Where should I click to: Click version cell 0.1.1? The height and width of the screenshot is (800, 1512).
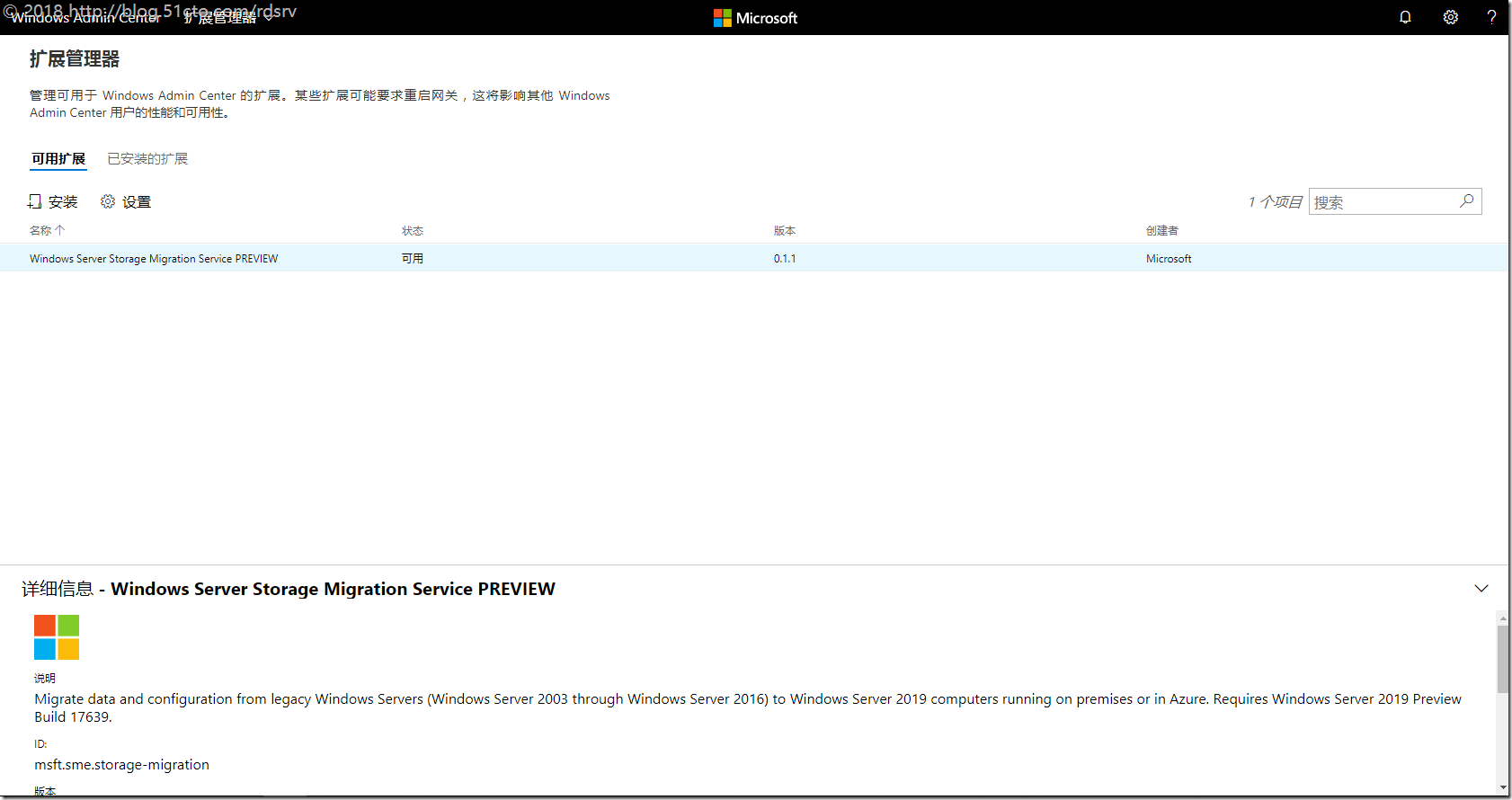click(785, 258)
